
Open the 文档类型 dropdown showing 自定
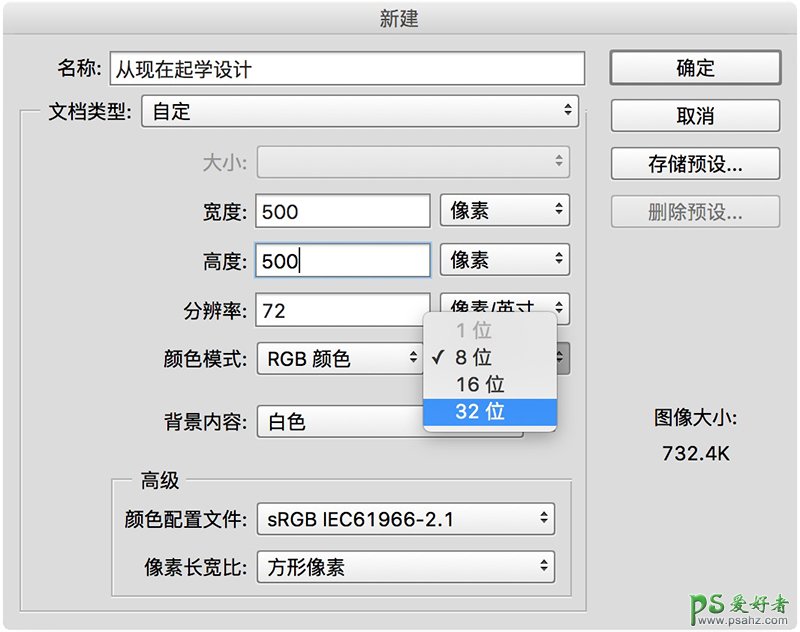coord(360,111)
